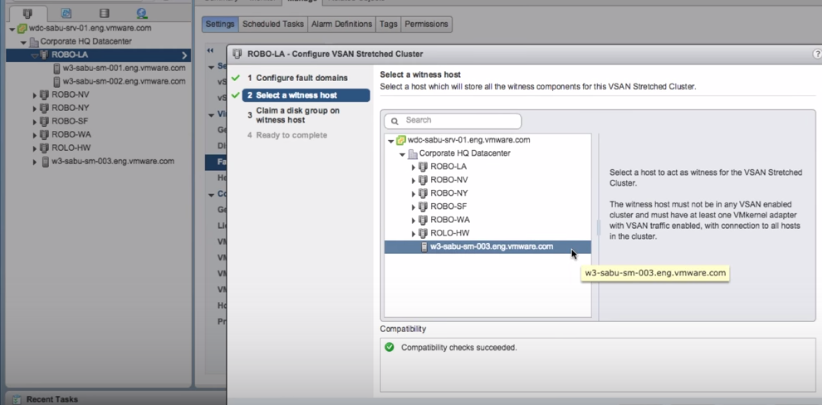The height and width of the screenshot is (405, 822).
Task: Open the Hosts and Clusters navigator tab icon
Action: point(27,12)
